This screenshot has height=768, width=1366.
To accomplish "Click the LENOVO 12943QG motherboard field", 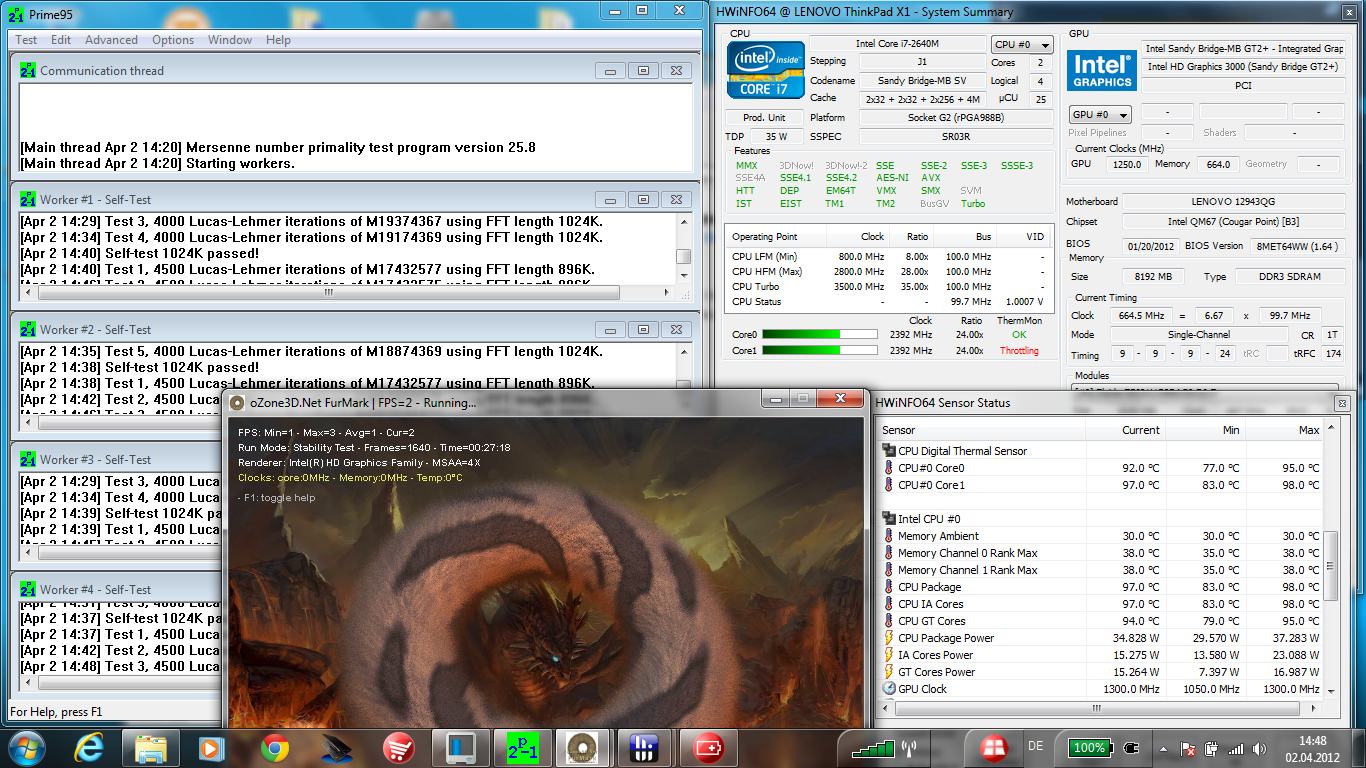I will click(x=1234, y=201).
